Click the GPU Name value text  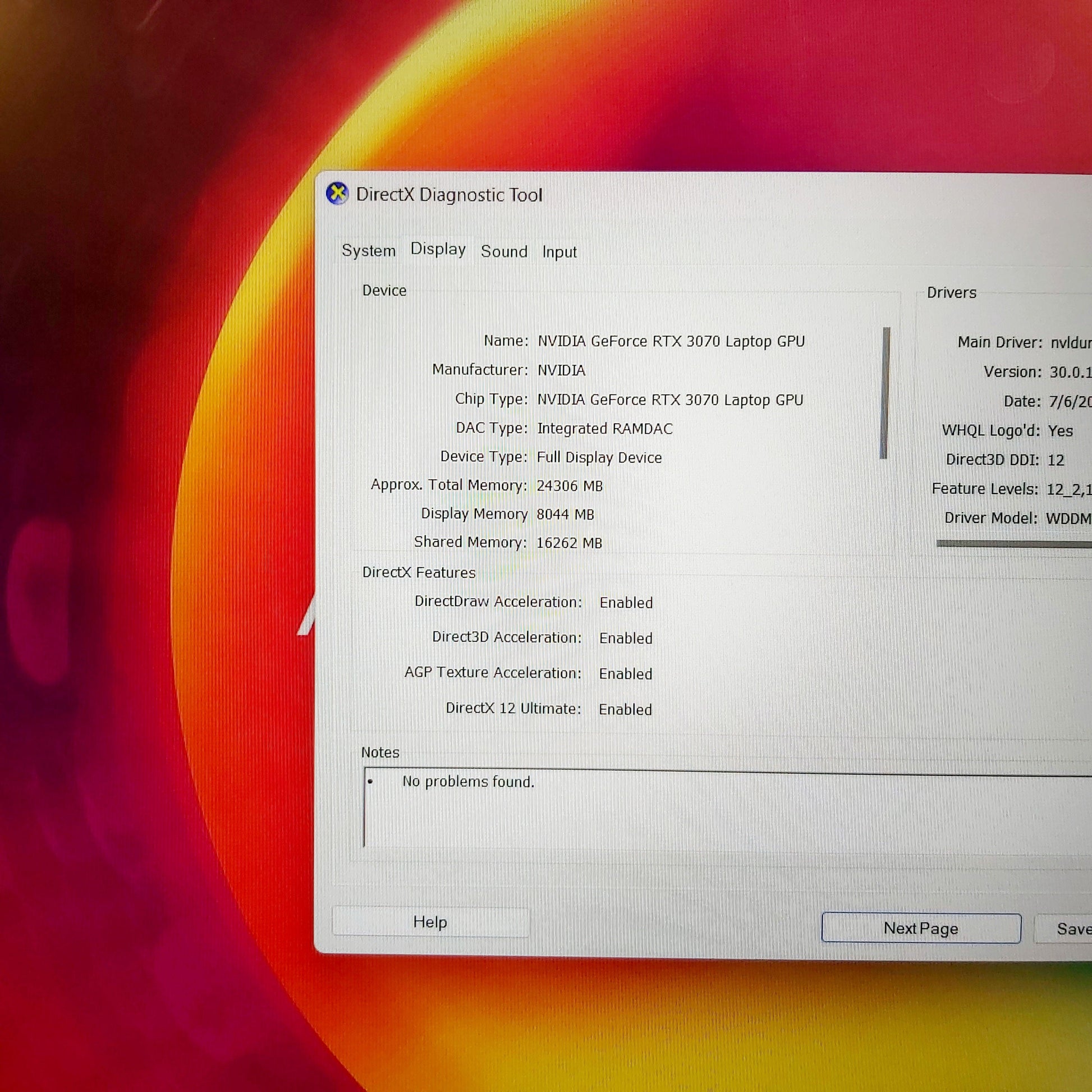coord(671,341)
